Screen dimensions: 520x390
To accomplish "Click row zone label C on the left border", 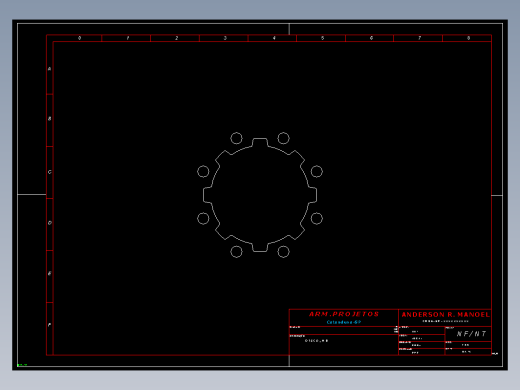I will pos(50,172).
